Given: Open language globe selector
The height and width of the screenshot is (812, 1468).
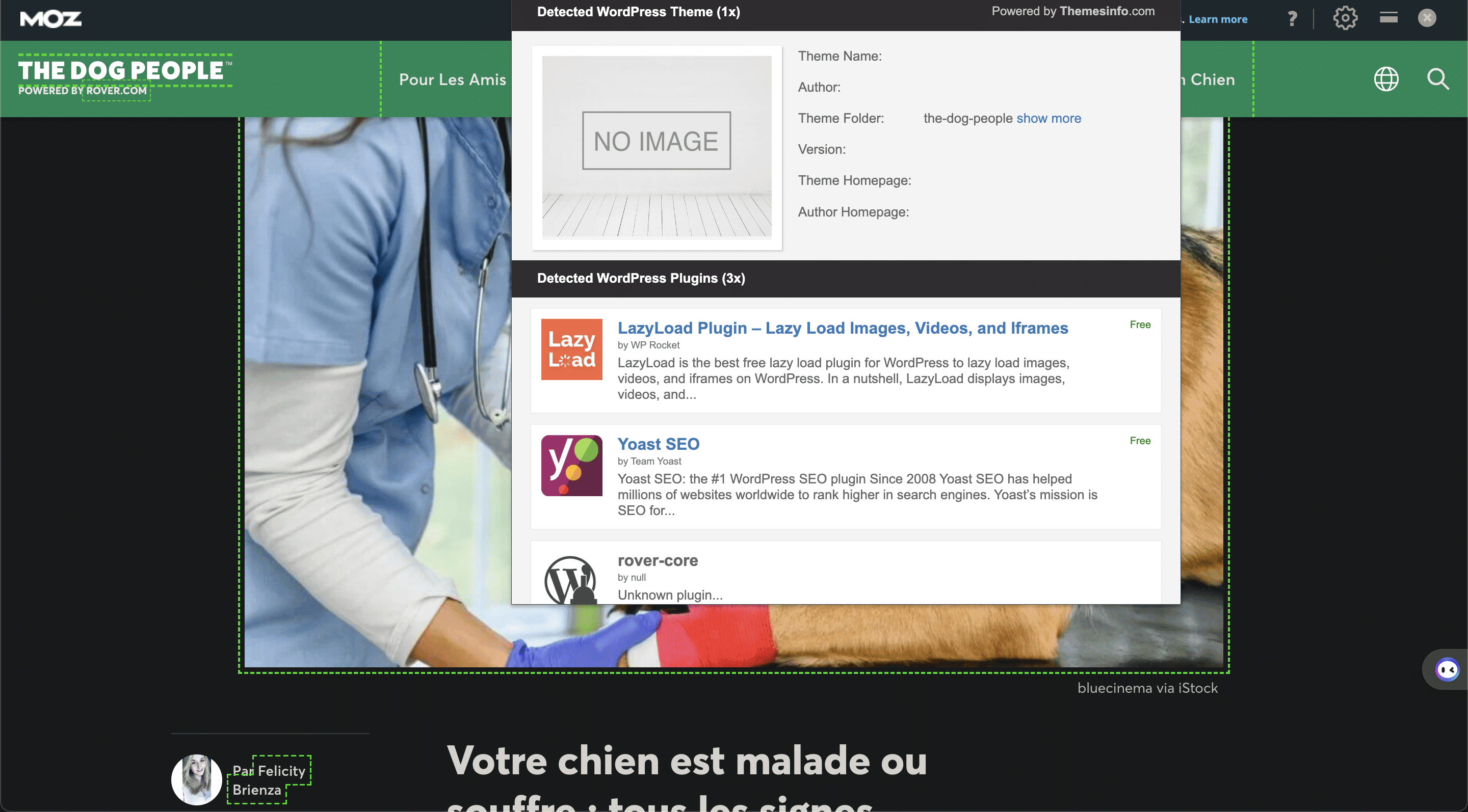Looking at the screenshot, I should [x=1386, y=79].
